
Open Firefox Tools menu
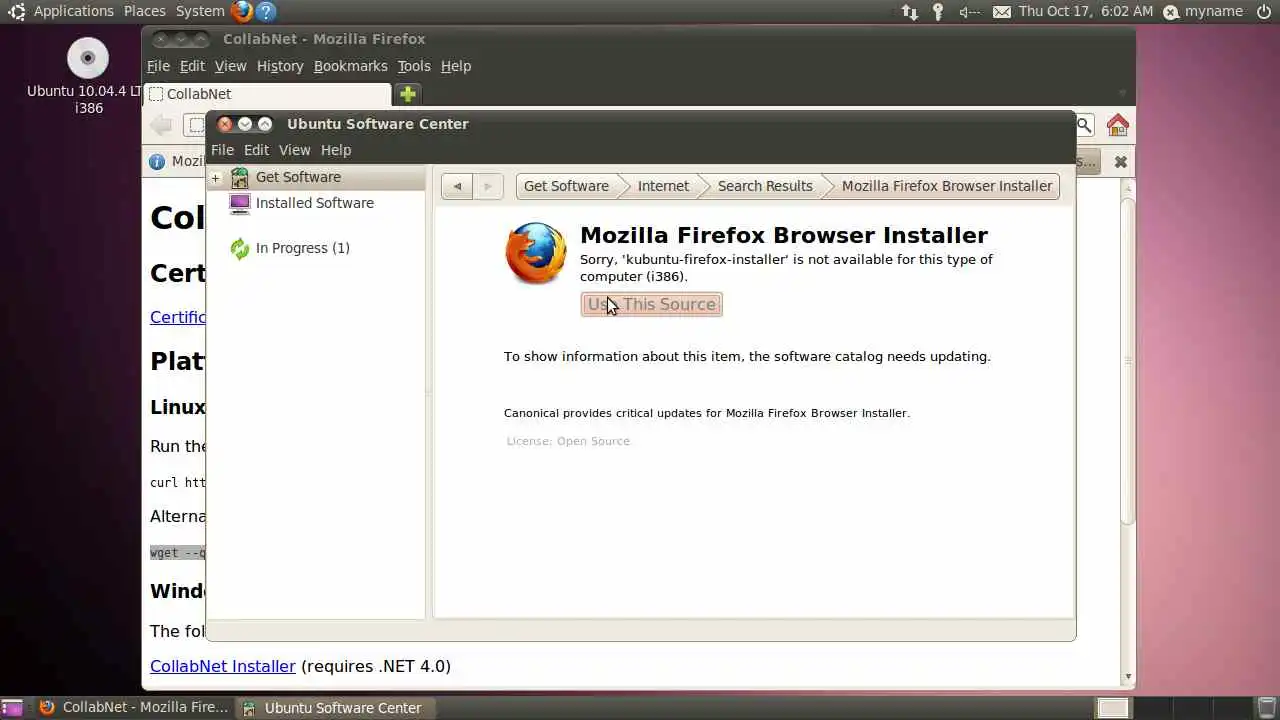click(414, 66)
